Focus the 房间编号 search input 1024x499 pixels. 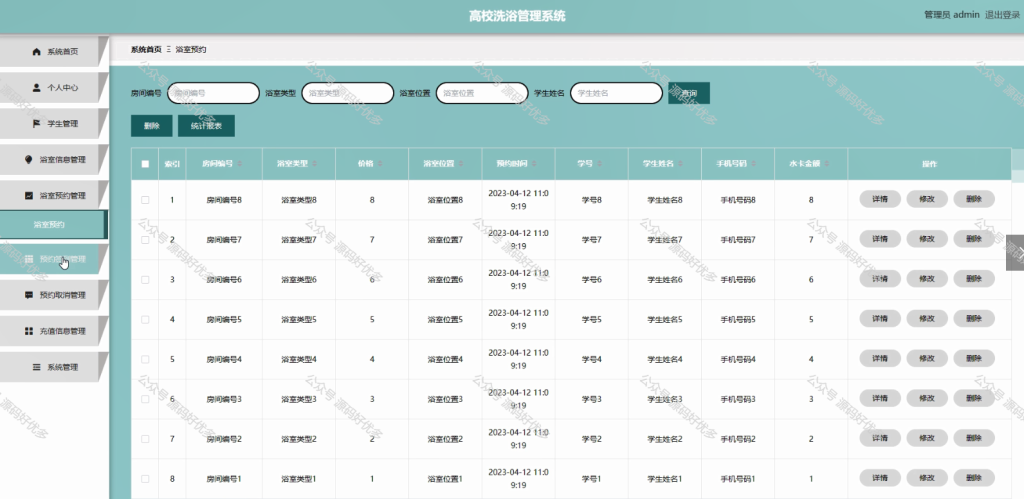[x=214, y=93]
